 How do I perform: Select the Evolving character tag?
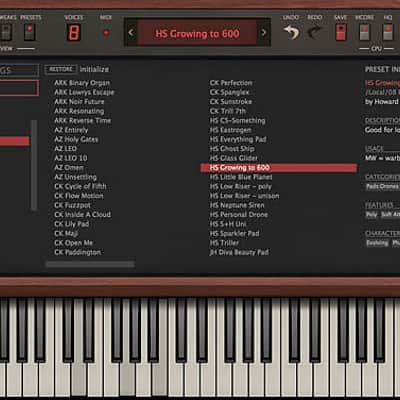[x=377, y=243]
